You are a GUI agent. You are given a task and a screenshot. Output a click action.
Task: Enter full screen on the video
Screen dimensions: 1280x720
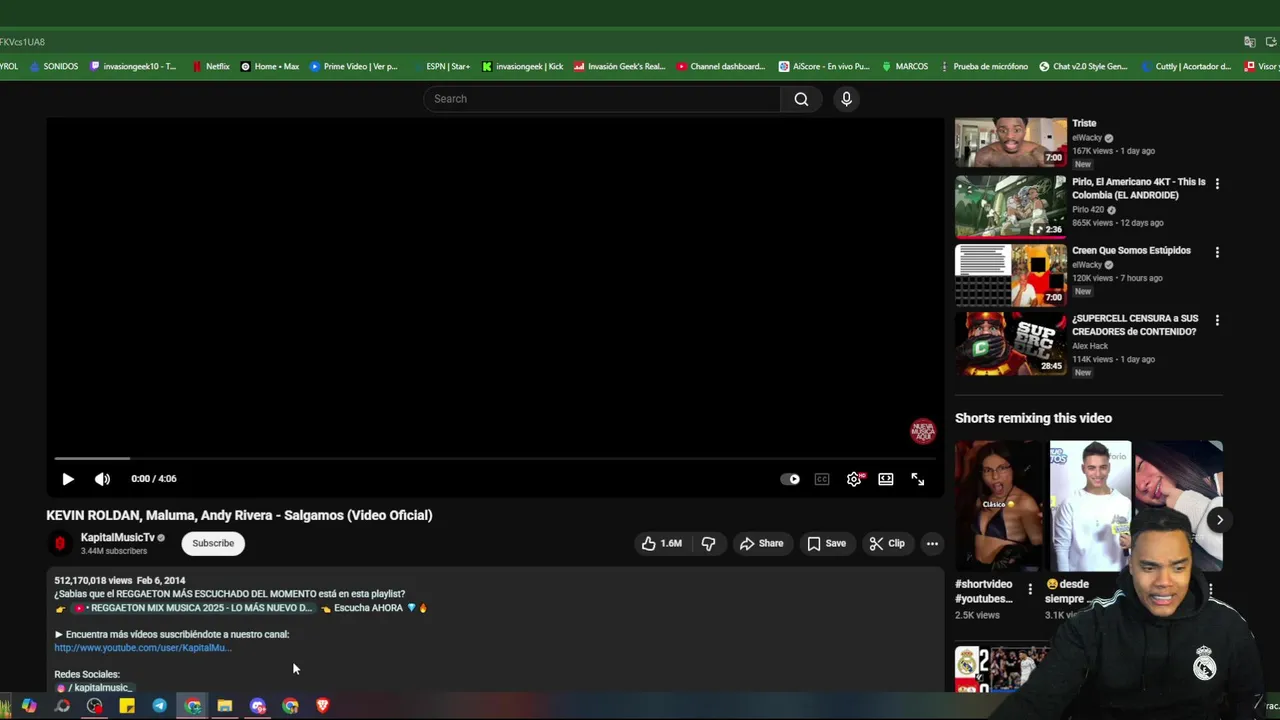918,479
